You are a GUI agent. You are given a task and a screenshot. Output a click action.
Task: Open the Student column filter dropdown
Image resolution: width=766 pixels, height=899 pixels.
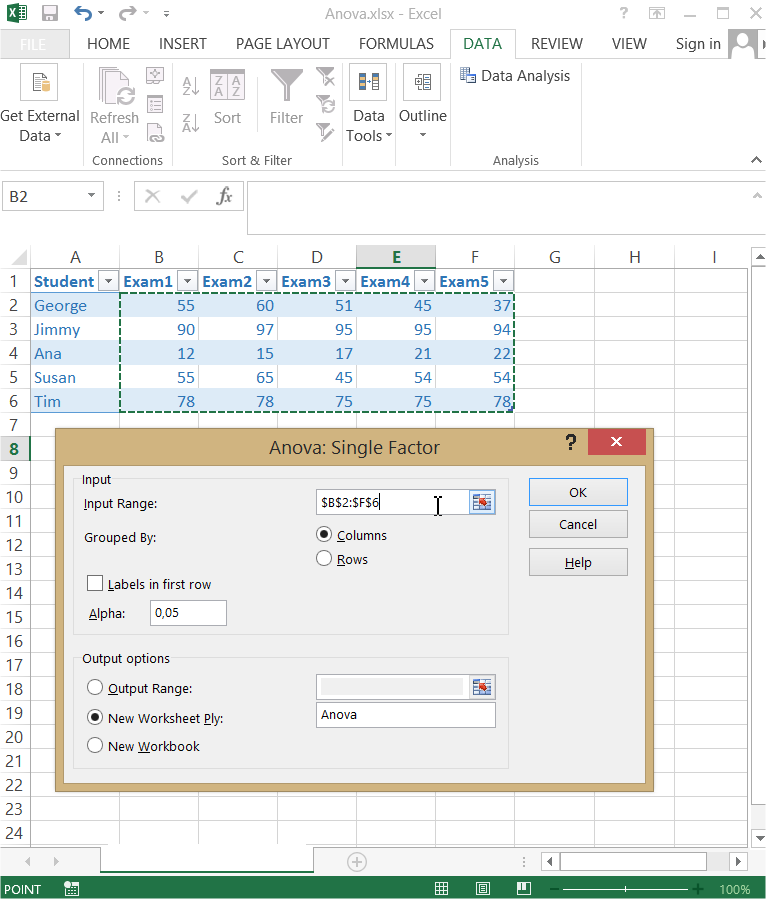click(x=108, y=282)
